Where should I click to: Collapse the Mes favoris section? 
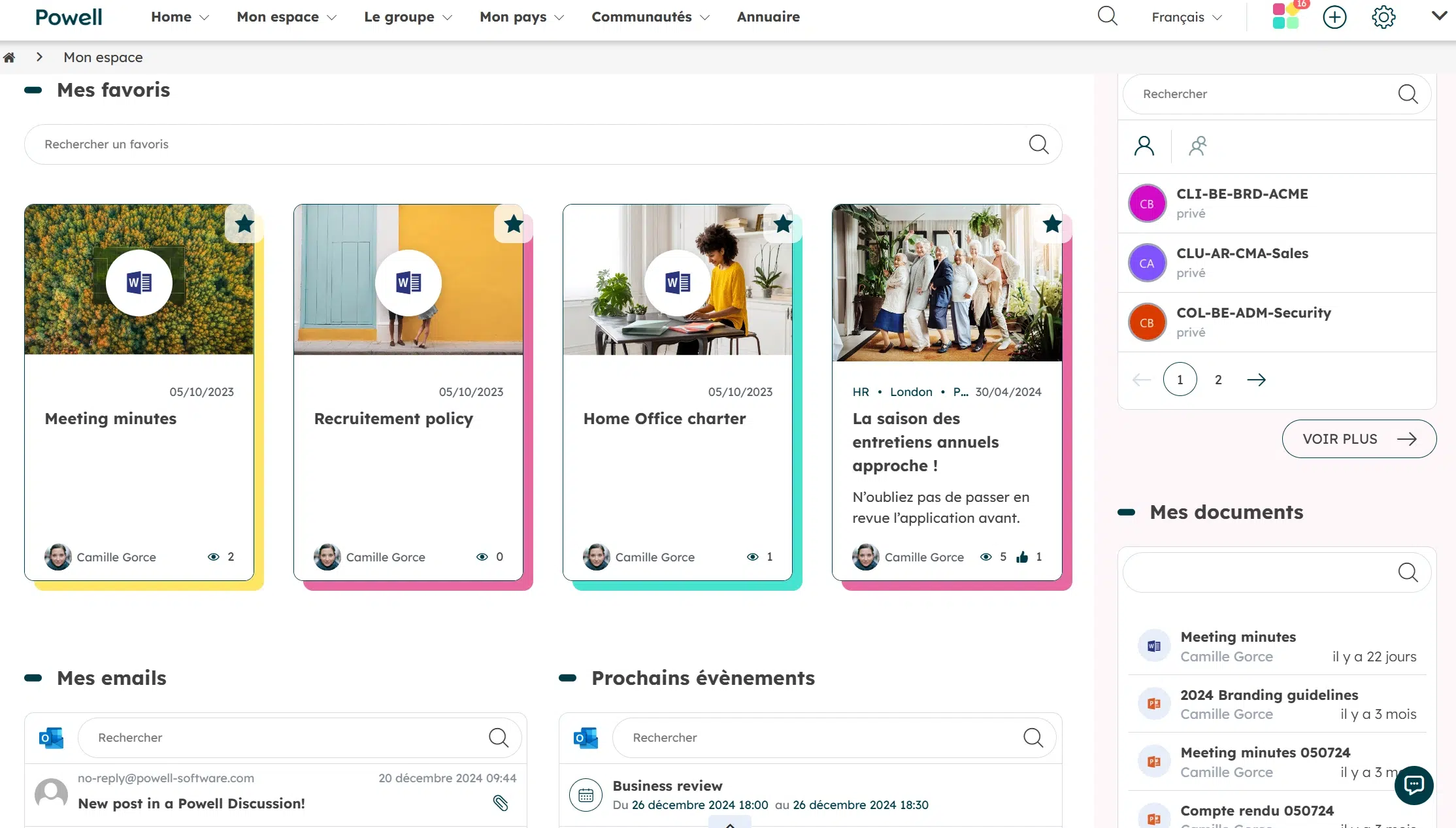(x=33, y=90)
